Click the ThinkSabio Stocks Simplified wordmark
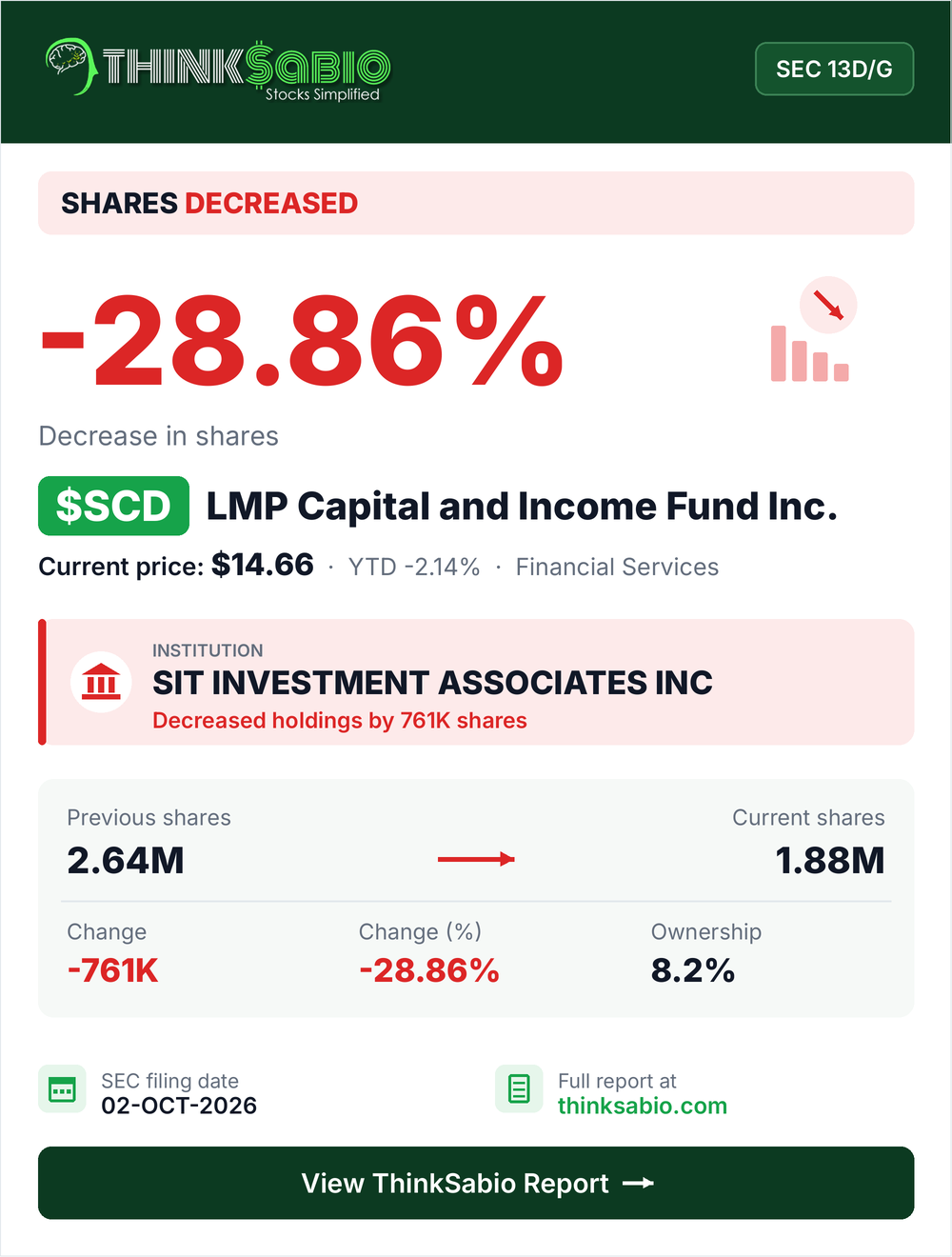This screenshot has height=1257, width=952. [x=246, y=70]
